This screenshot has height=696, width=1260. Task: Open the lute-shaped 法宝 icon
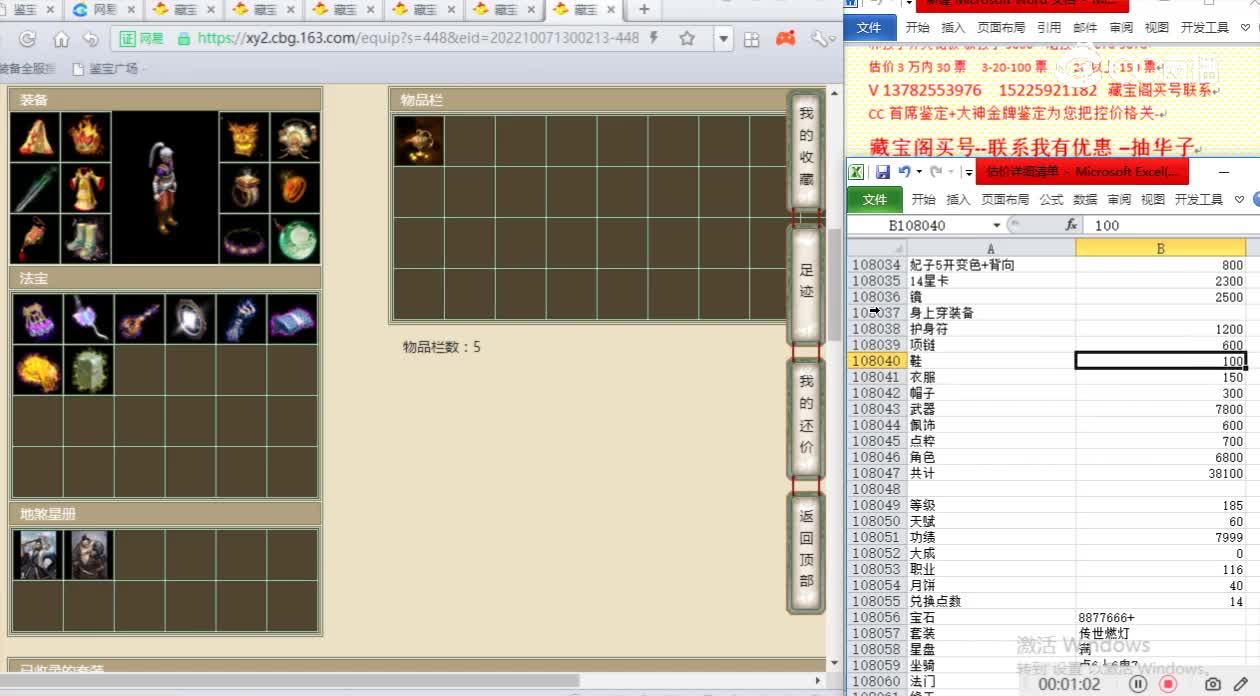click(x=140, y=319)
